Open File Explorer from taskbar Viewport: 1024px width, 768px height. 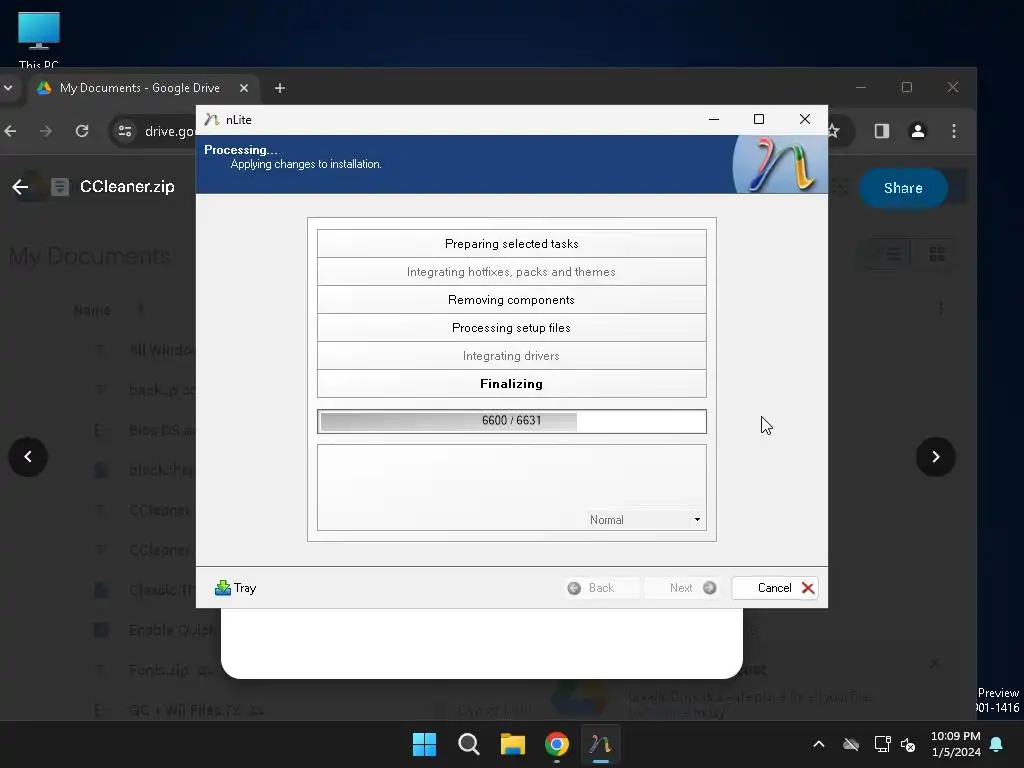point(513,744)
